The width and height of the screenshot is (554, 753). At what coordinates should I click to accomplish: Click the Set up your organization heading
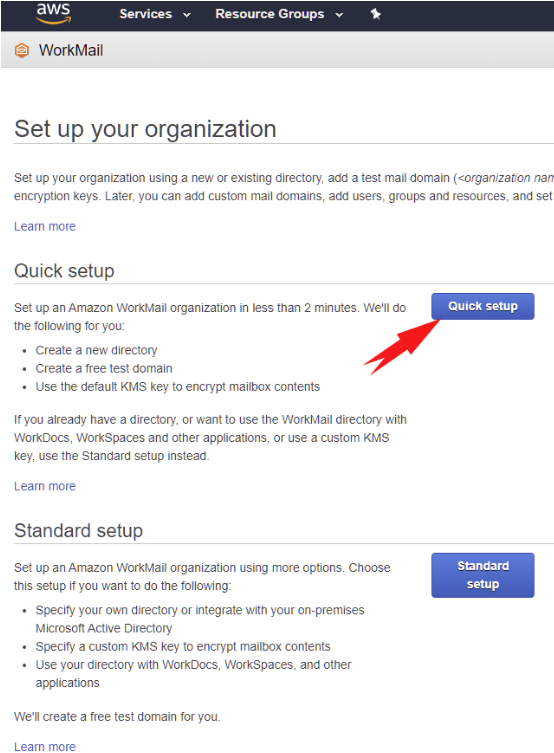[145, 129]
